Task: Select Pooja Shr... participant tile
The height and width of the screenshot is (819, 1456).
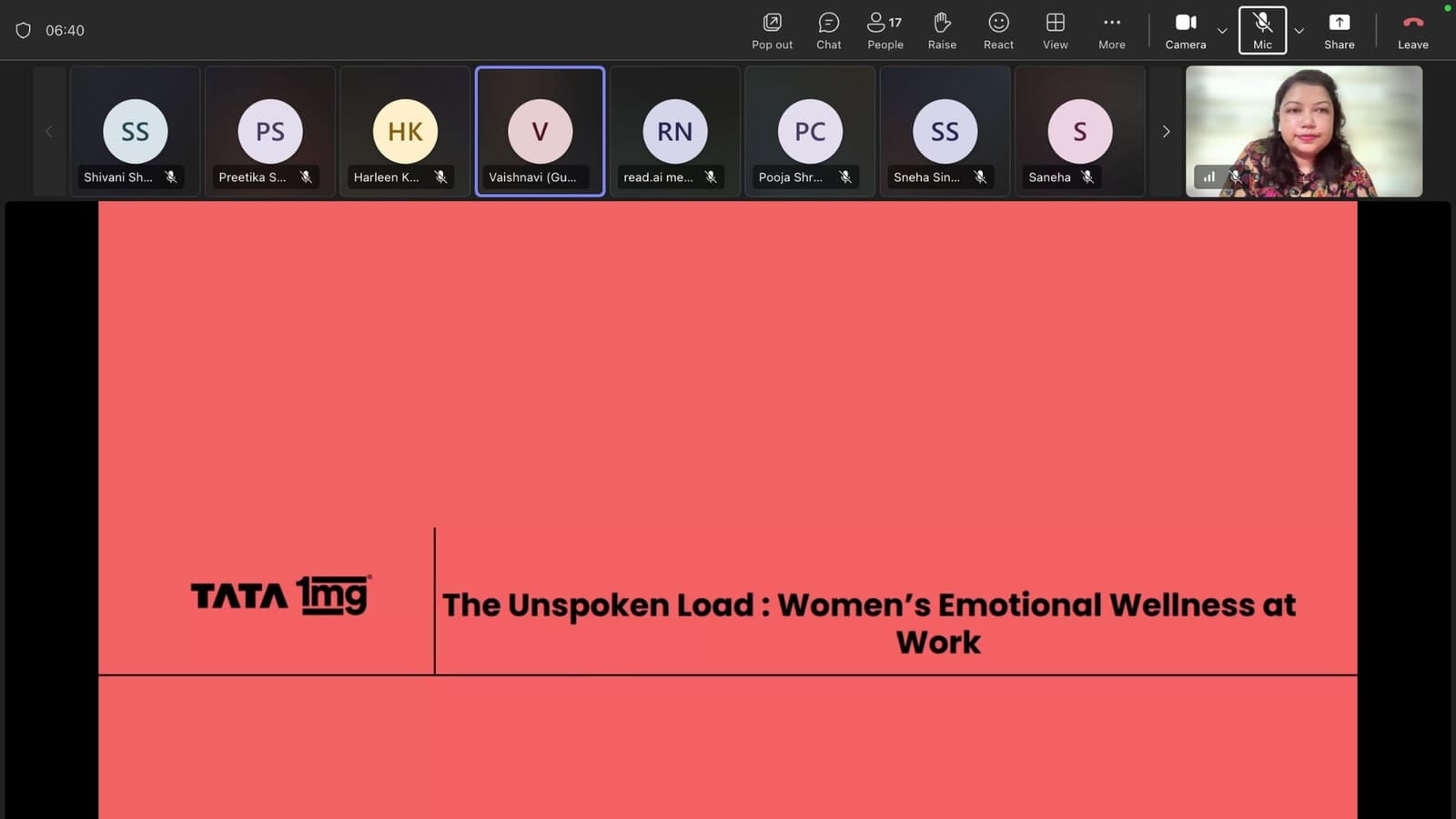Action: point(810,131)
